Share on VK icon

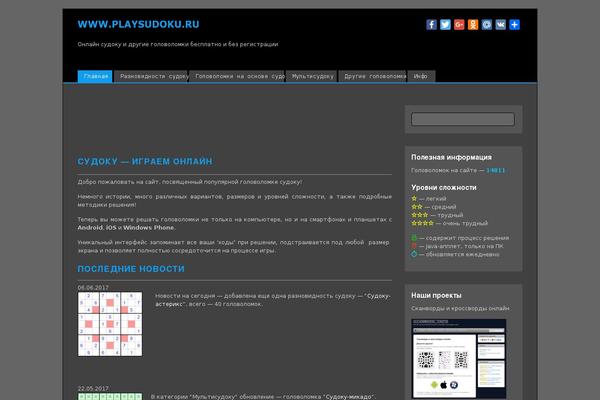coord(500,25)
